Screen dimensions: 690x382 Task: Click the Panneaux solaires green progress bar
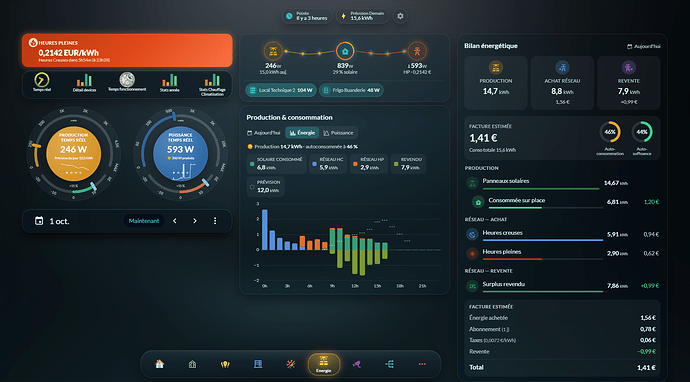(541, 189)
